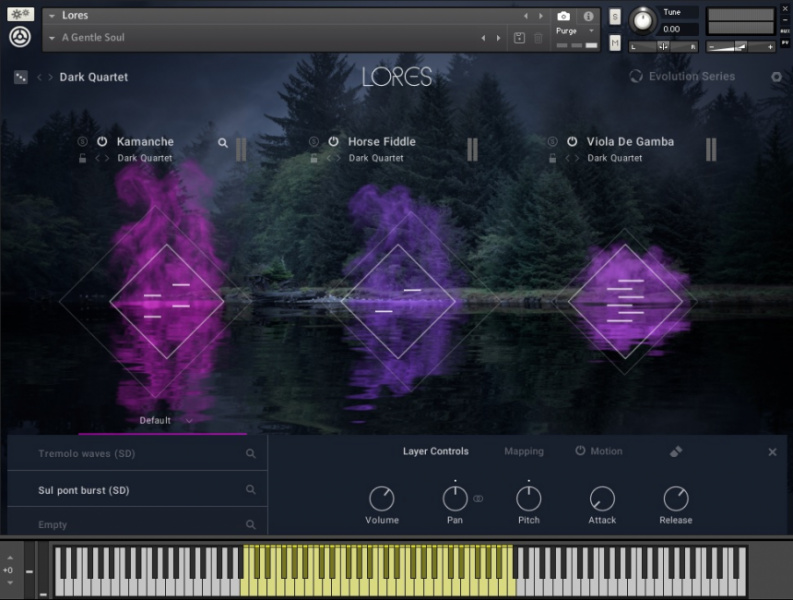Image resolution: width=793 pixels, height=600 pixels.
Task: Expand the Default dropdown below the Kamanche pad
Action: 189,421
